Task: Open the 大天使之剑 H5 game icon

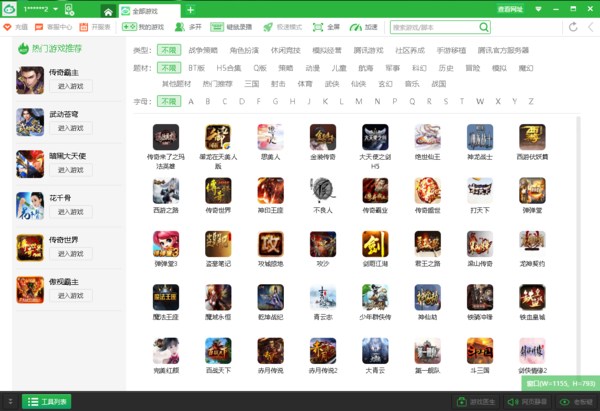Action: pos(375,137)
